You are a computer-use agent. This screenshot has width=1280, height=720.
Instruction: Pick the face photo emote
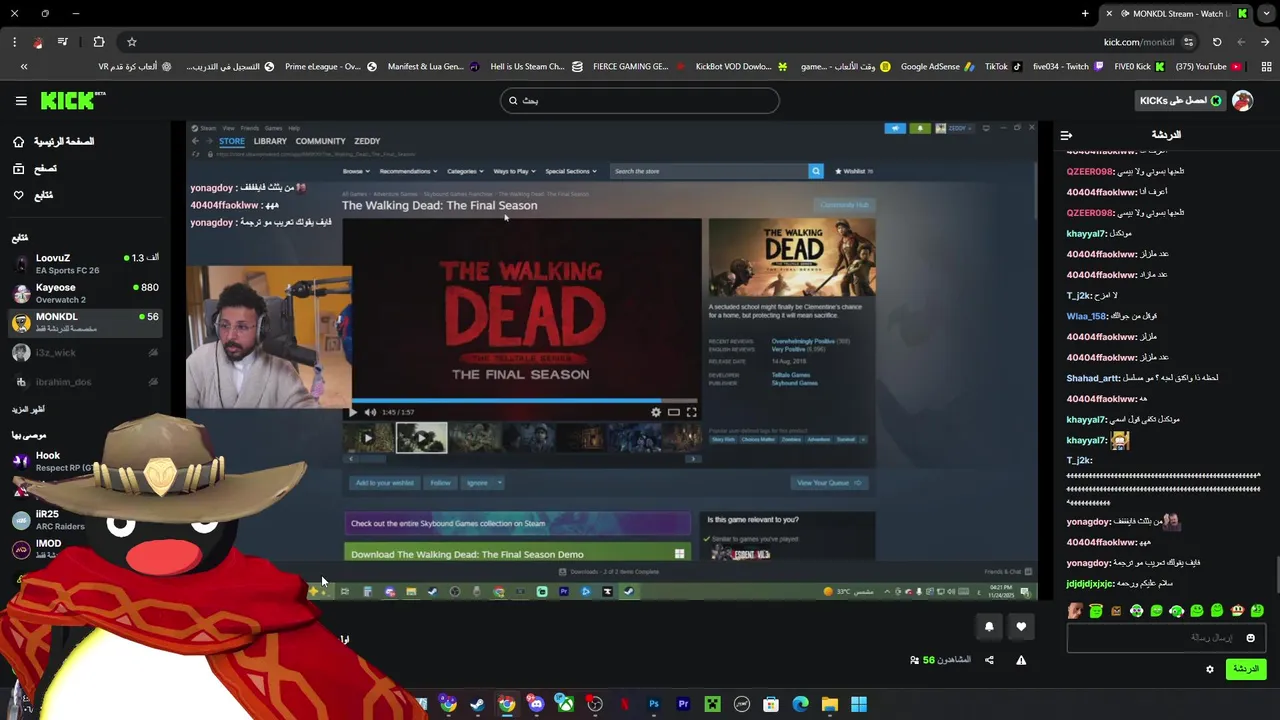click(x=1075, y=611)
